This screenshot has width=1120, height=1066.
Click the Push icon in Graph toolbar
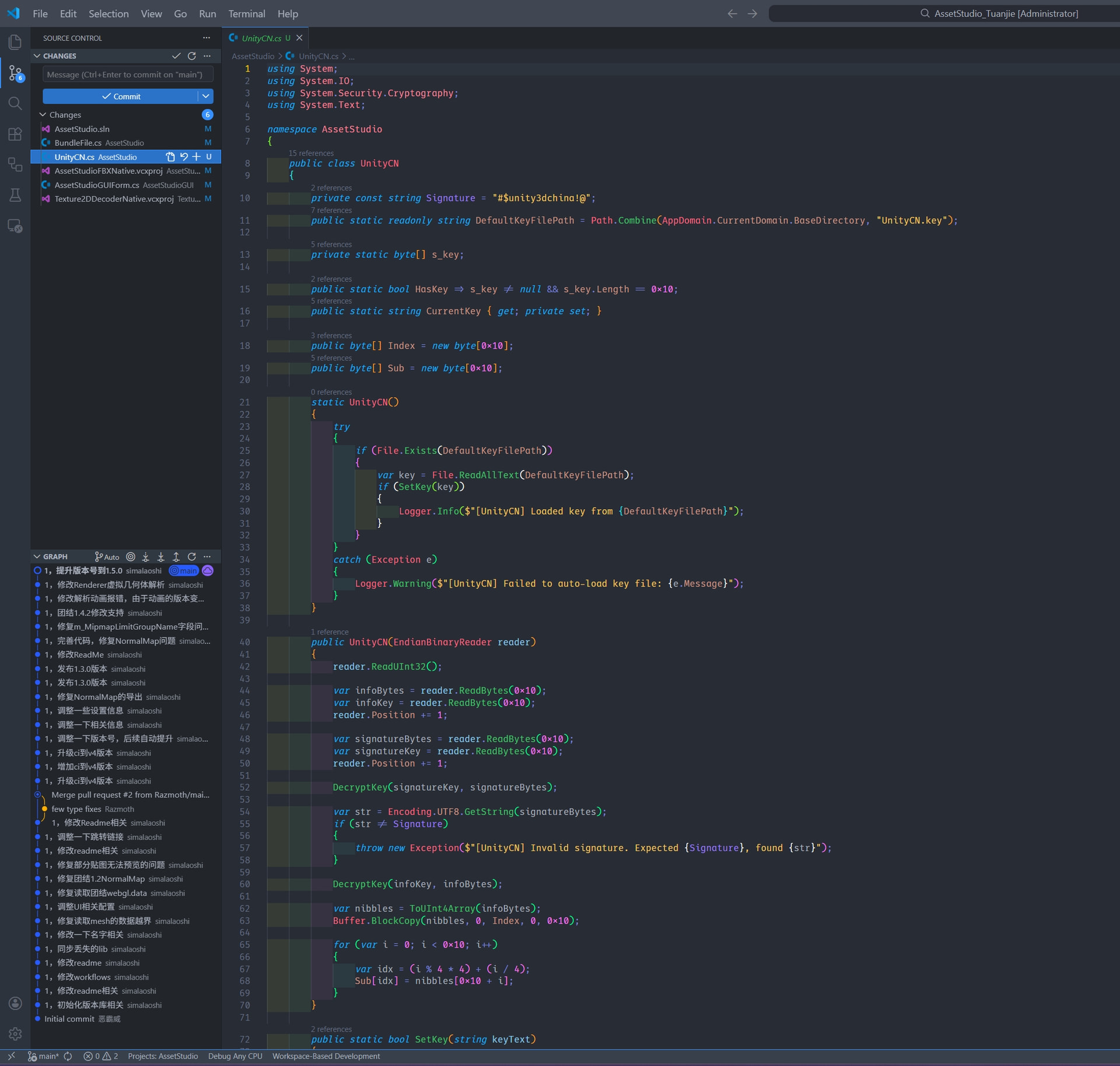click(176, 557)
